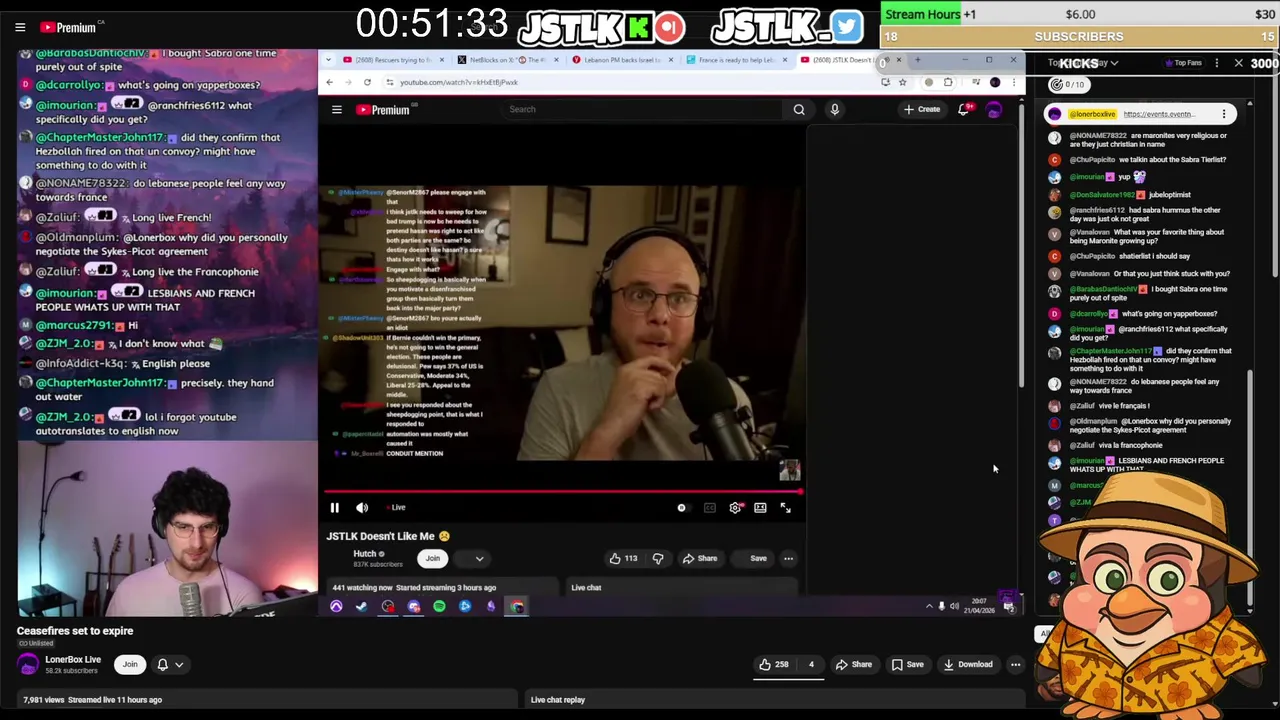Show hidden system tray icons chevron

point(929,606)
